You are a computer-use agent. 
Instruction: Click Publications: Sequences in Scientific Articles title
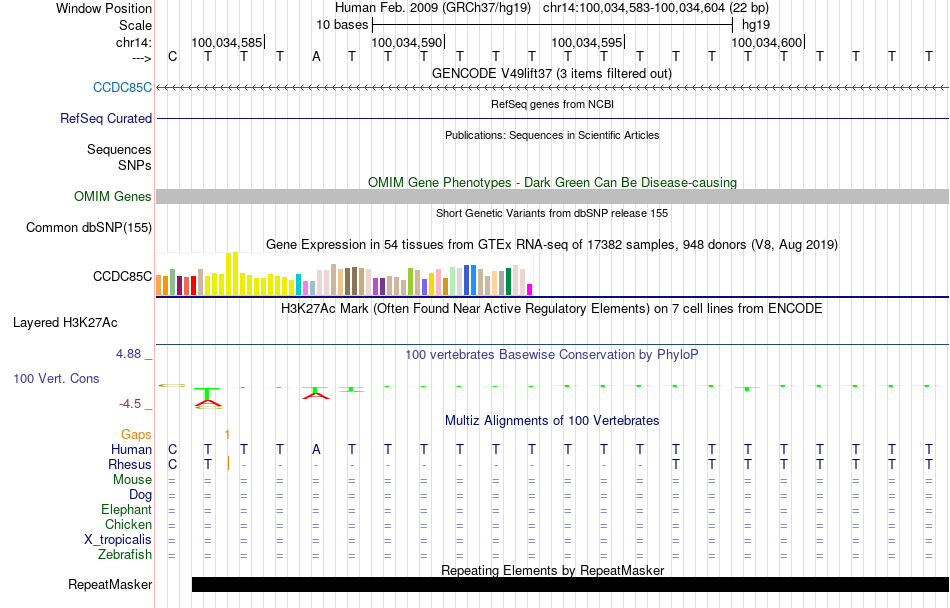pos(552,135)
